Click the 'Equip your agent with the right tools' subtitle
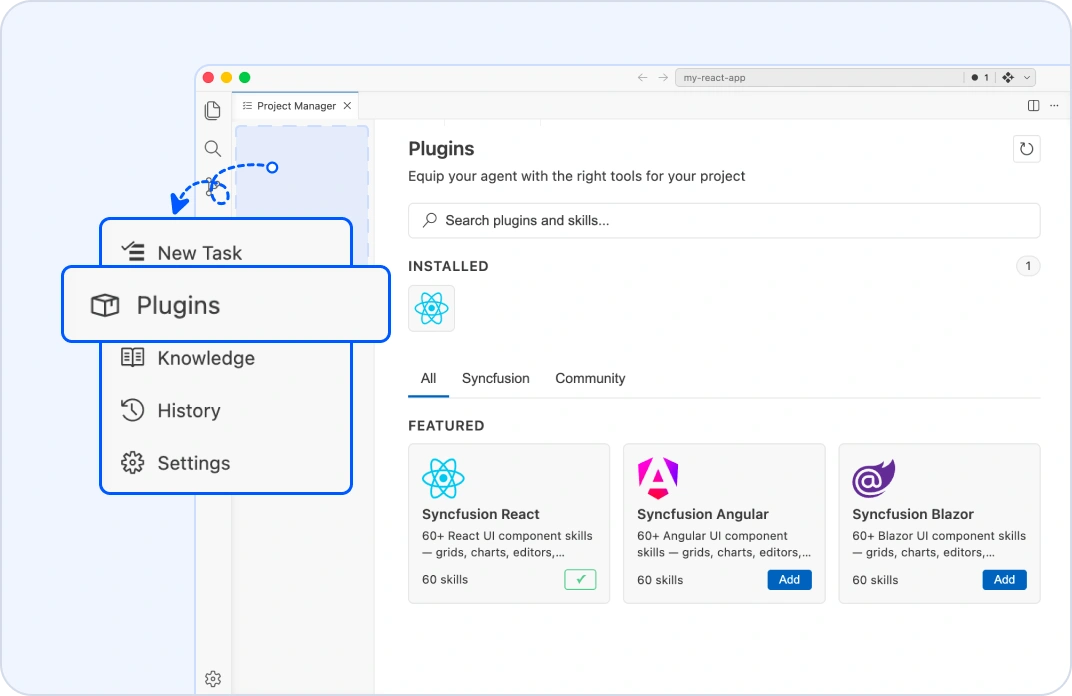 coord(576,176)
